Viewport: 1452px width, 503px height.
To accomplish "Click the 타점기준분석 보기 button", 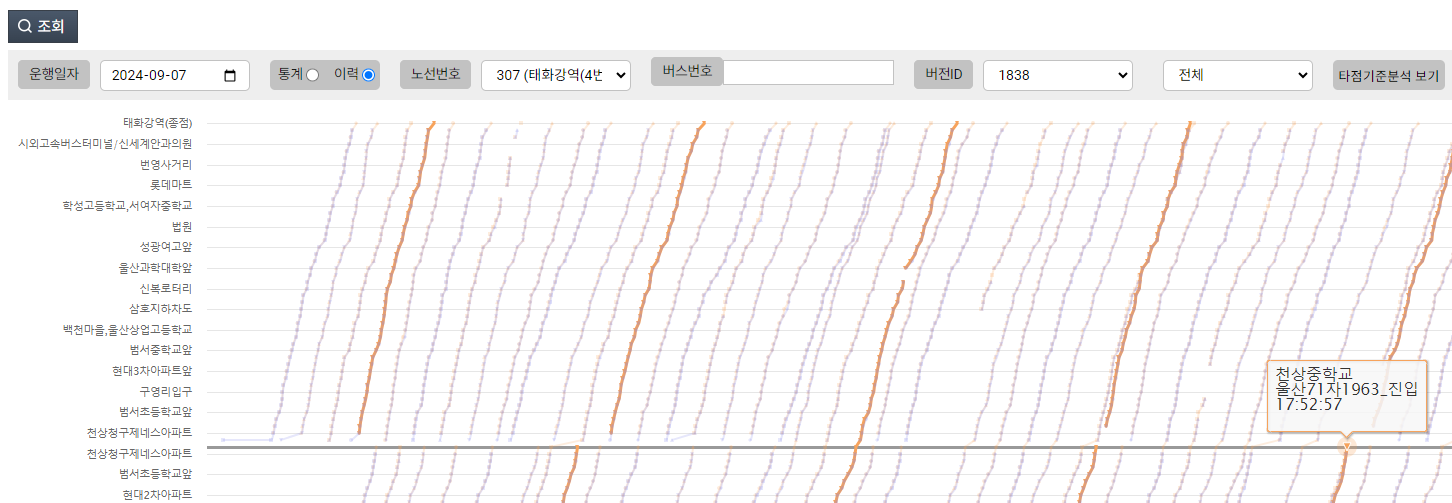I will [x=1388, y=75].
